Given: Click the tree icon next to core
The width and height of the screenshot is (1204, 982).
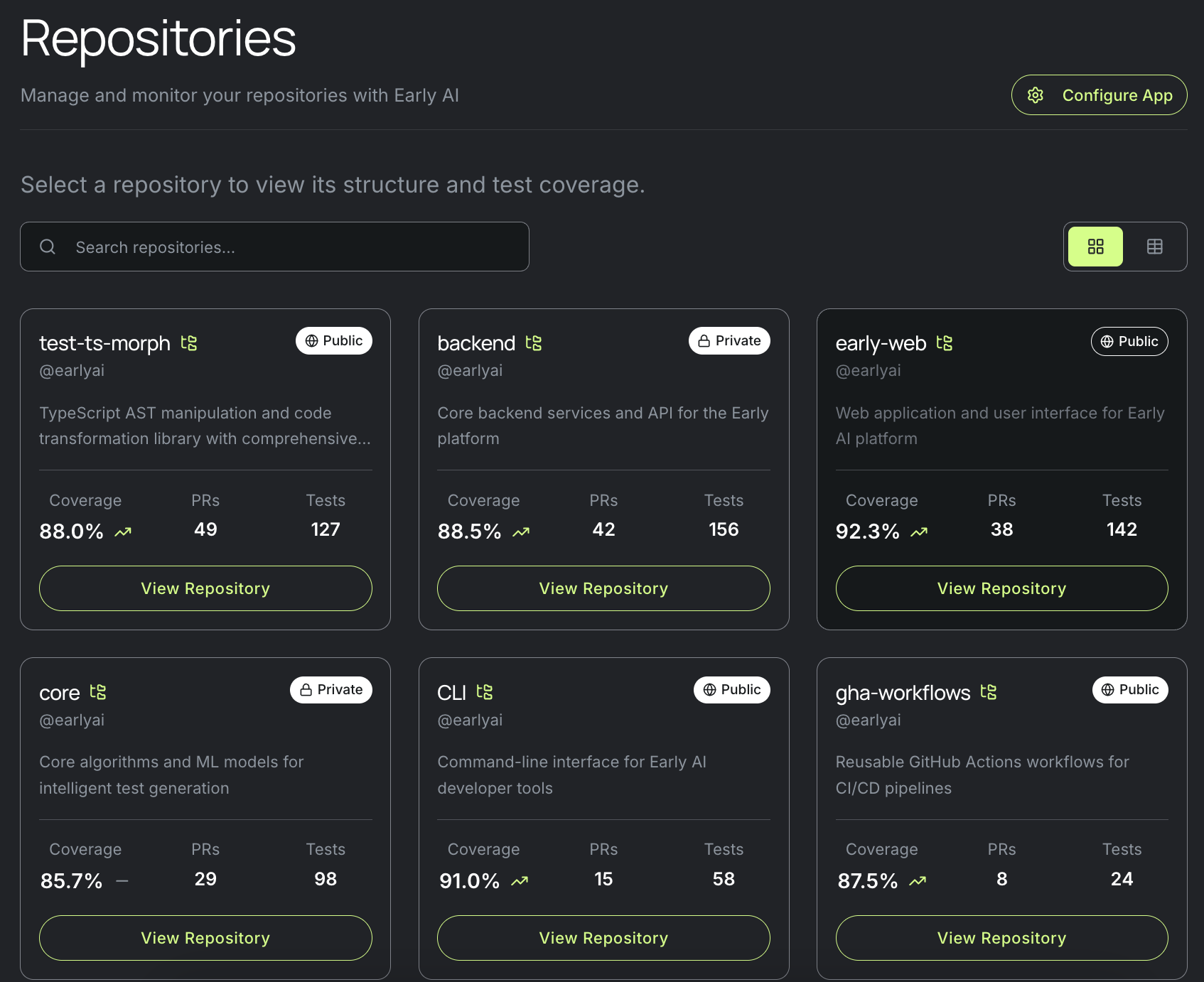Looking at the screenshot, I should tap(98, 692).
